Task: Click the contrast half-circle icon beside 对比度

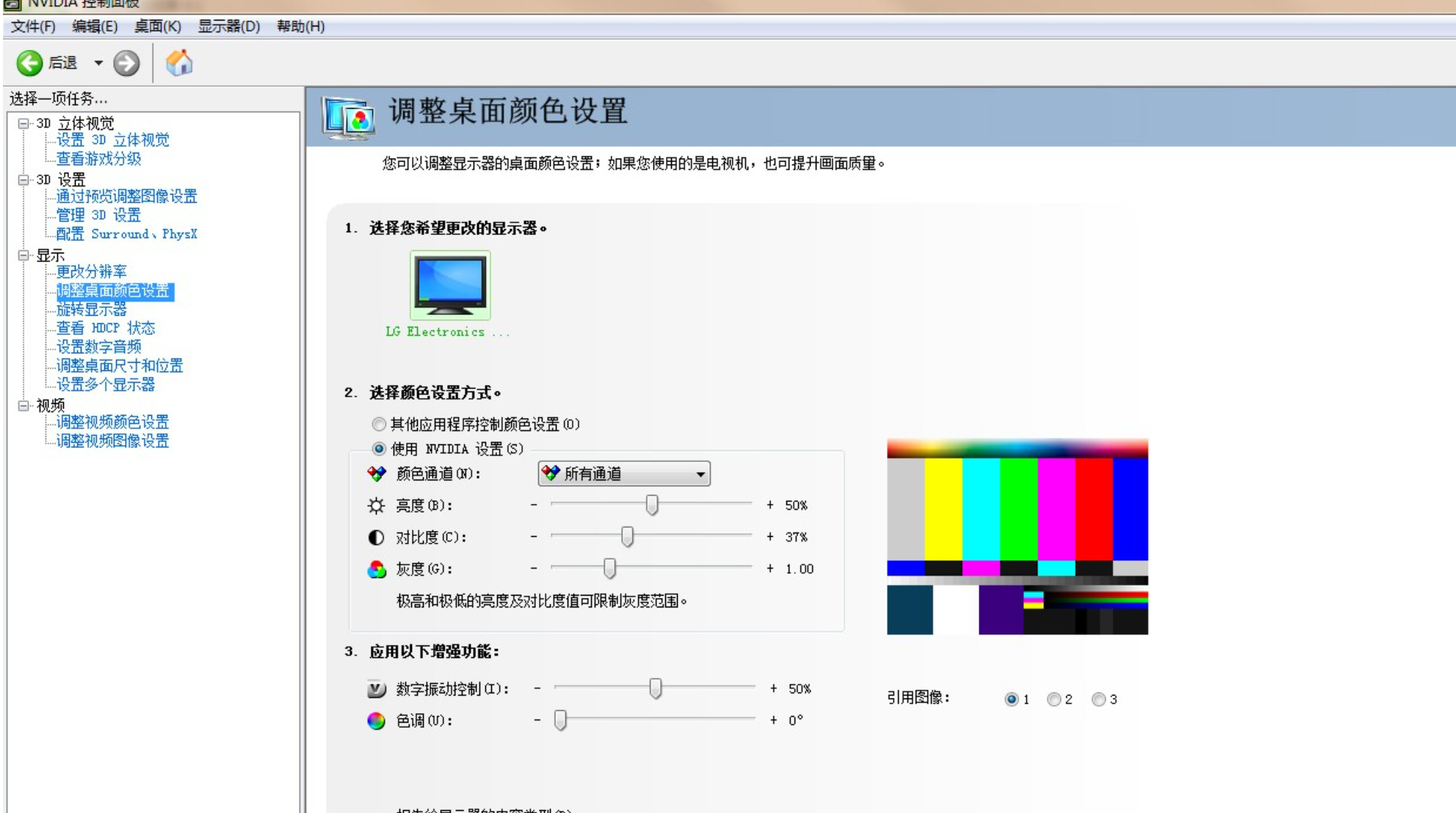Action: 377,537
